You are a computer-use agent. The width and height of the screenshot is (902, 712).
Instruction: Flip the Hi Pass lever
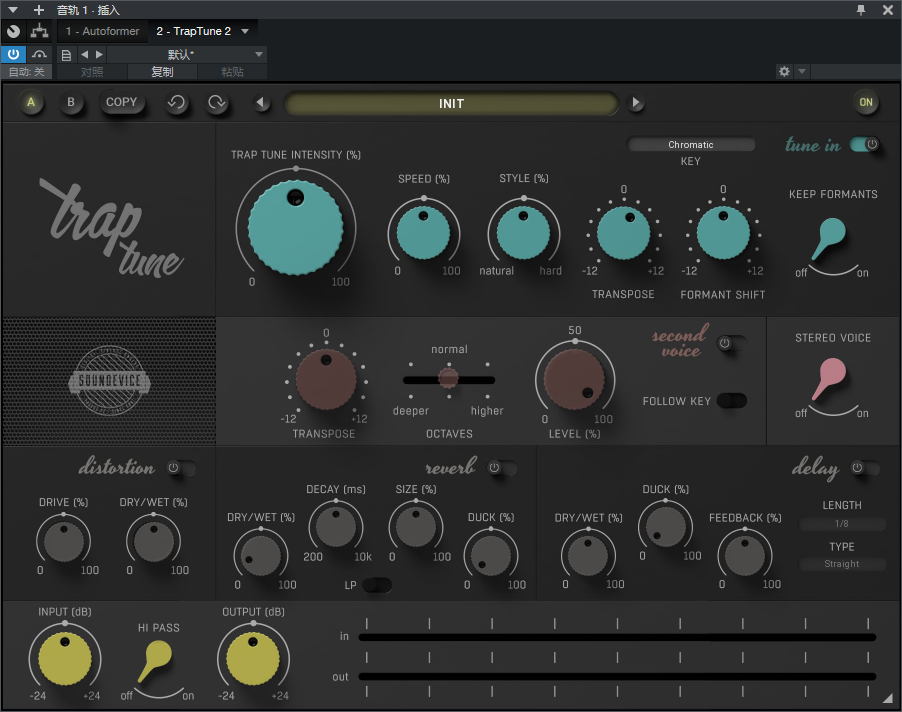[x=155, y=660]
